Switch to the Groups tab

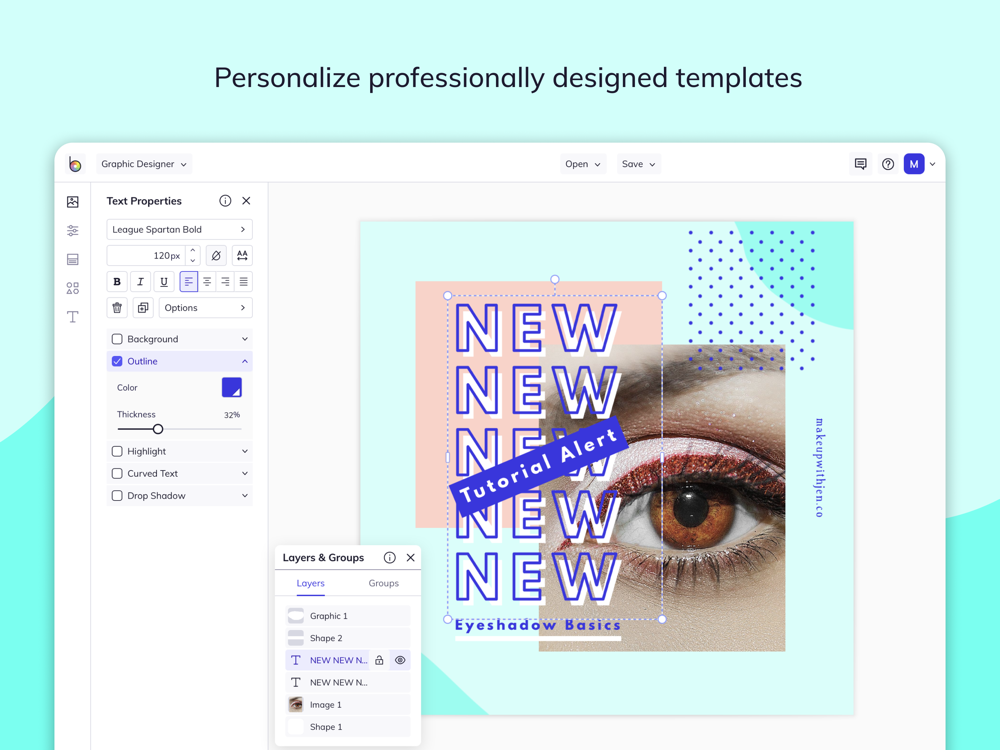383,584
